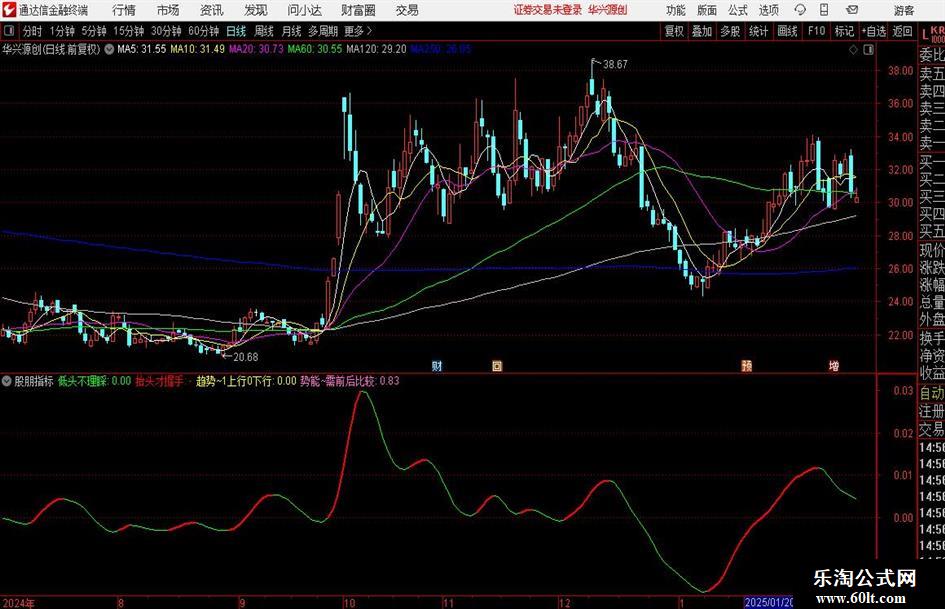945x609 pixels.
Task: Open the 问小达 menu
Action: pos(304,10)
